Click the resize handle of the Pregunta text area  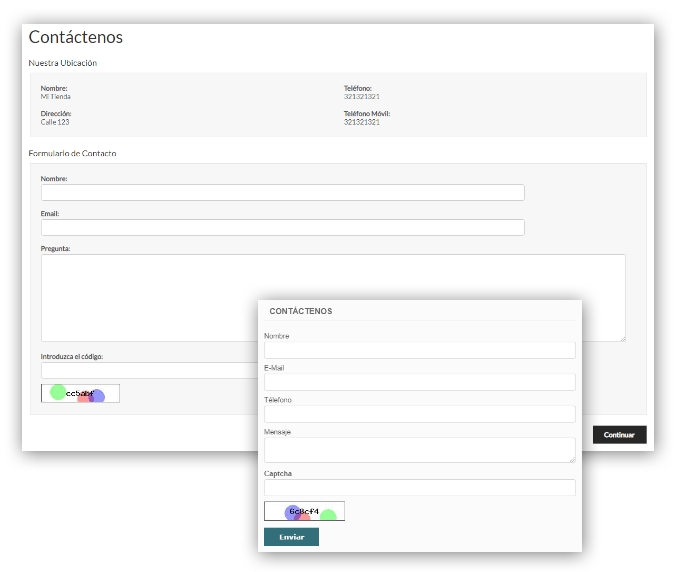tap(622, 338)
